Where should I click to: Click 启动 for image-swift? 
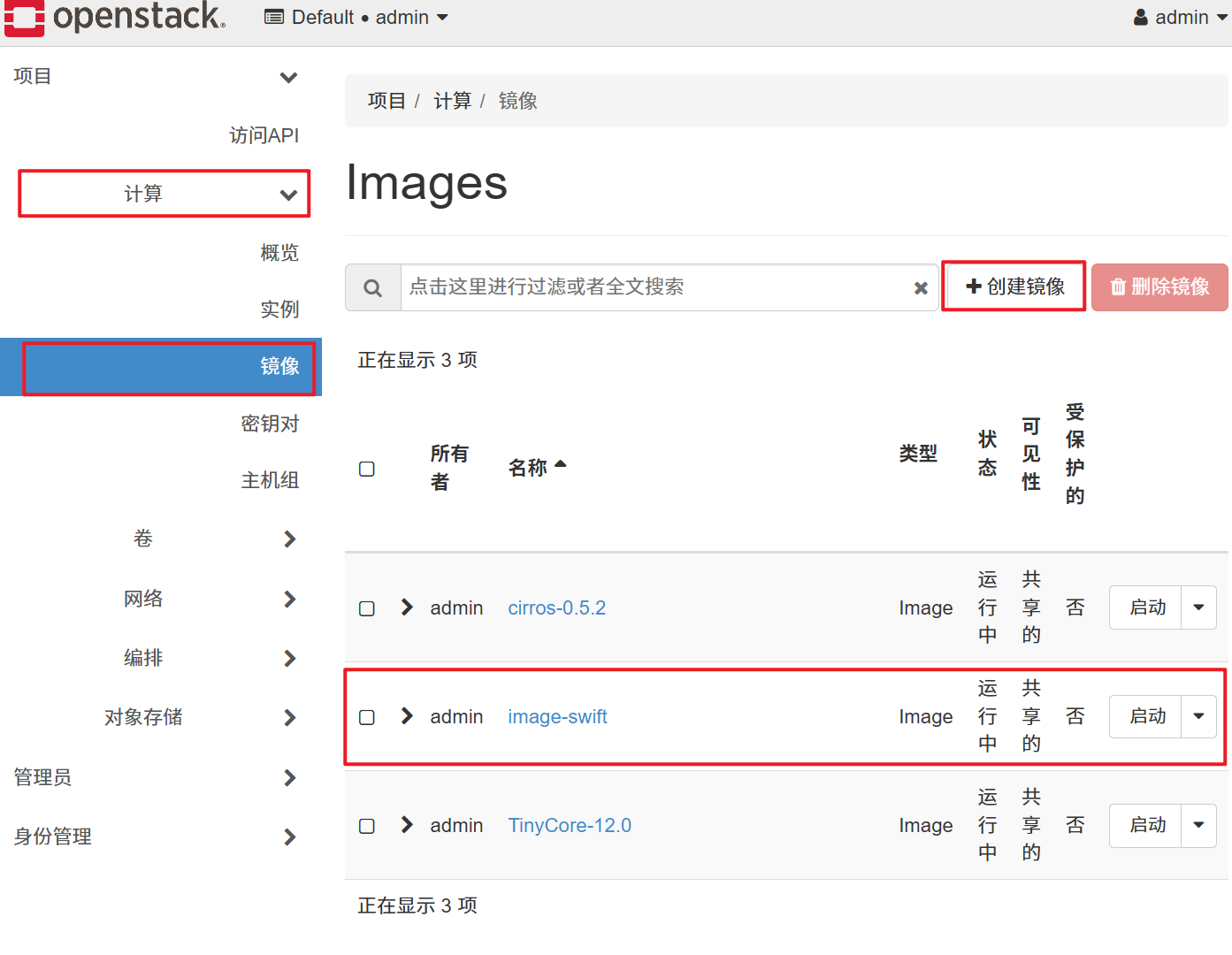point(1146,716)
